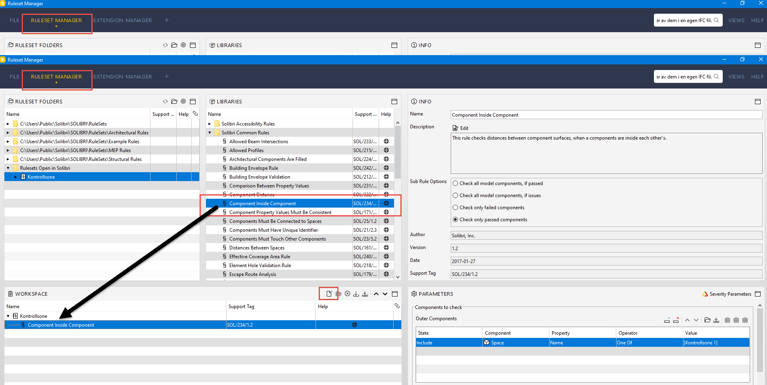Click Name column header in Libraries panel
767x385 pixels.
click(x=214, y=114)
